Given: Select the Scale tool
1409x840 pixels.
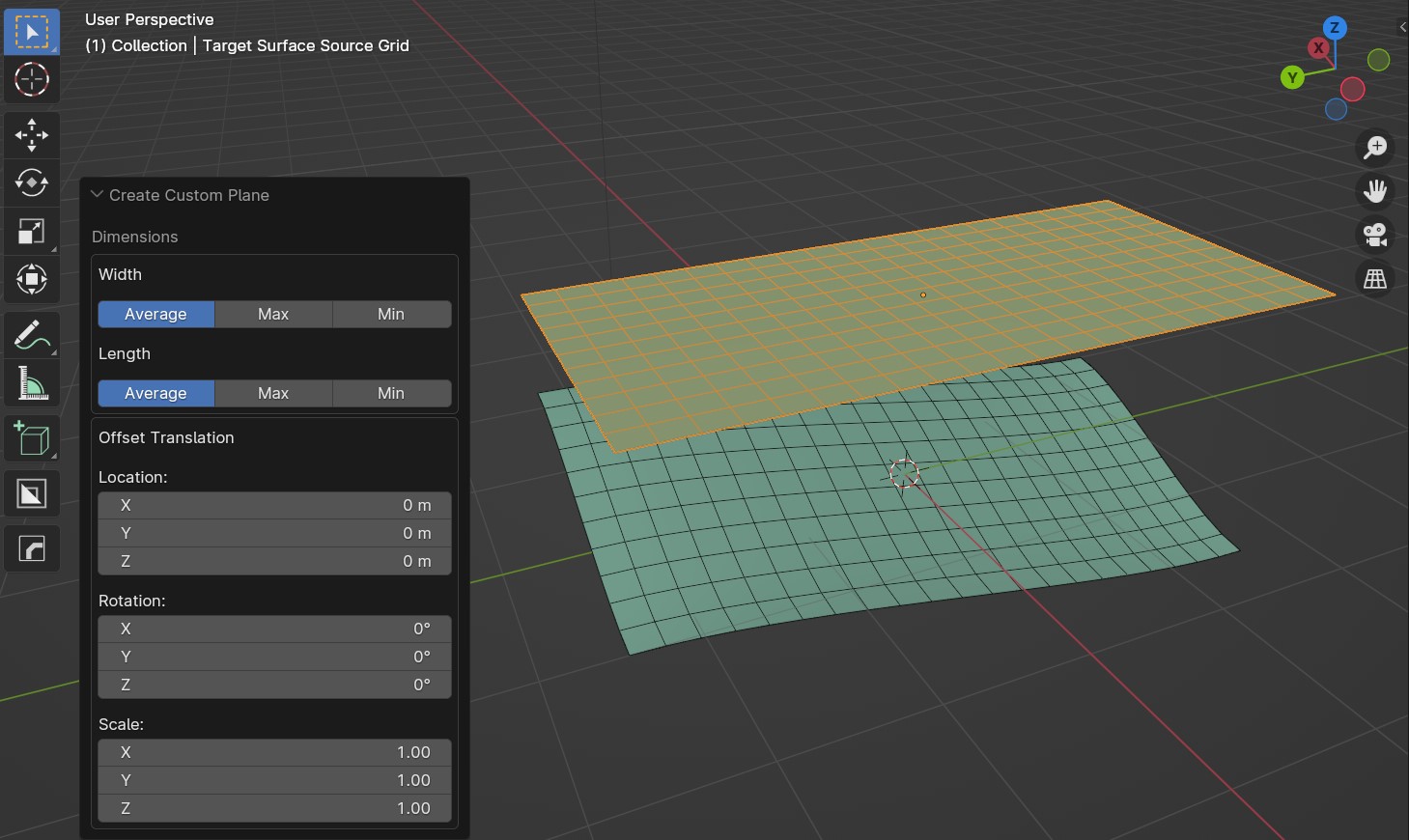Looking at the screenshot, I should click(x=32, y=231).
